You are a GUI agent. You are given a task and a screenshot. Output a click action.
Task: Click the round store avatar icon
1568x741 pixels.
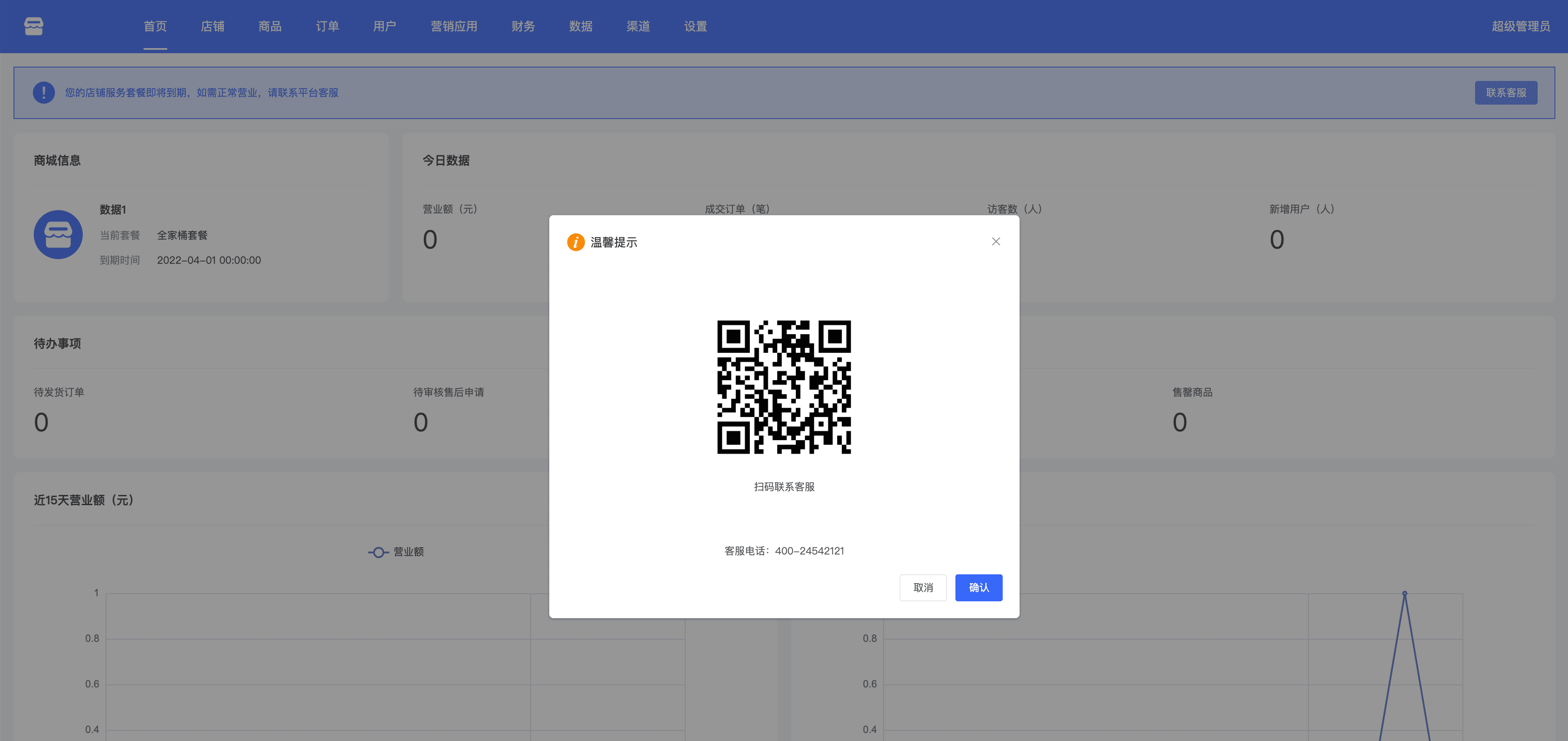[x=58, y=235]
